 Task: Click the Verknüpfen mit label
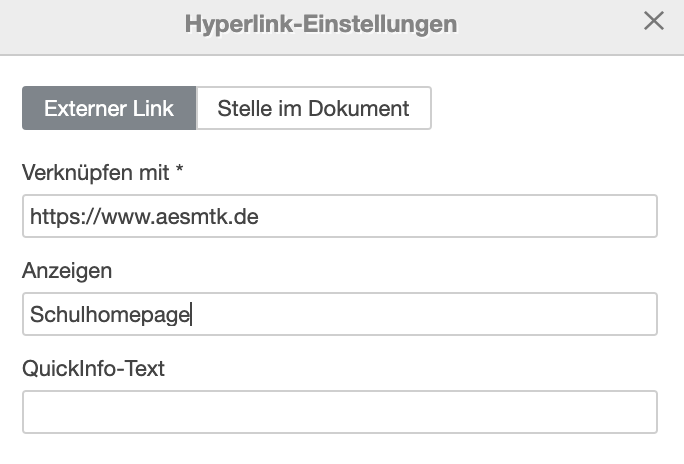coord(96,173)
